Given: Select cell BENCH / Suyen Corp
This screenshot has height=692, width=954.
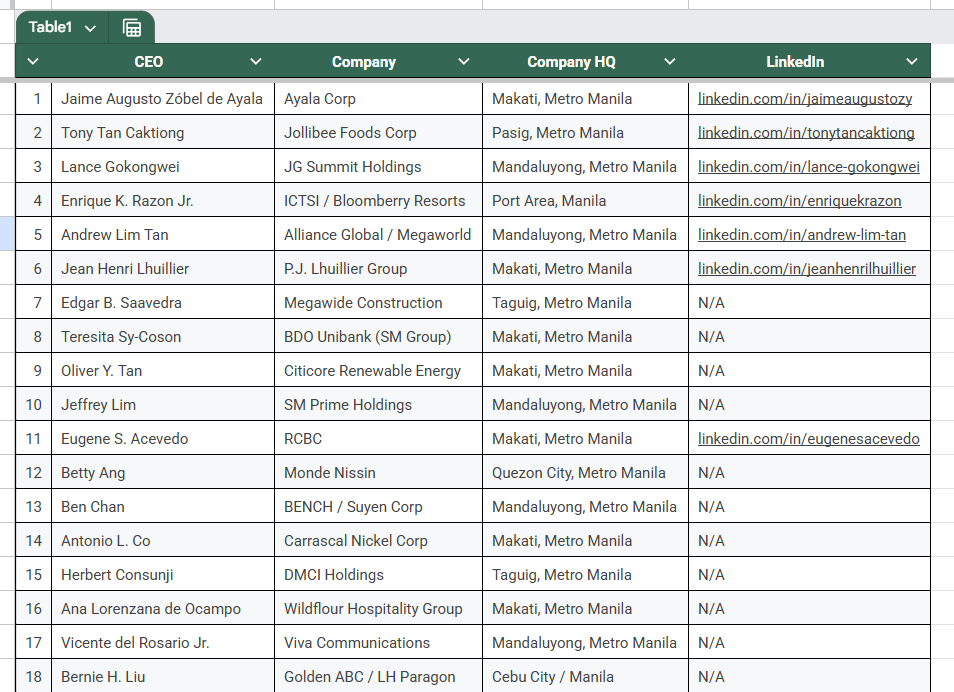Looking at the screenshot, I should 378,507.
